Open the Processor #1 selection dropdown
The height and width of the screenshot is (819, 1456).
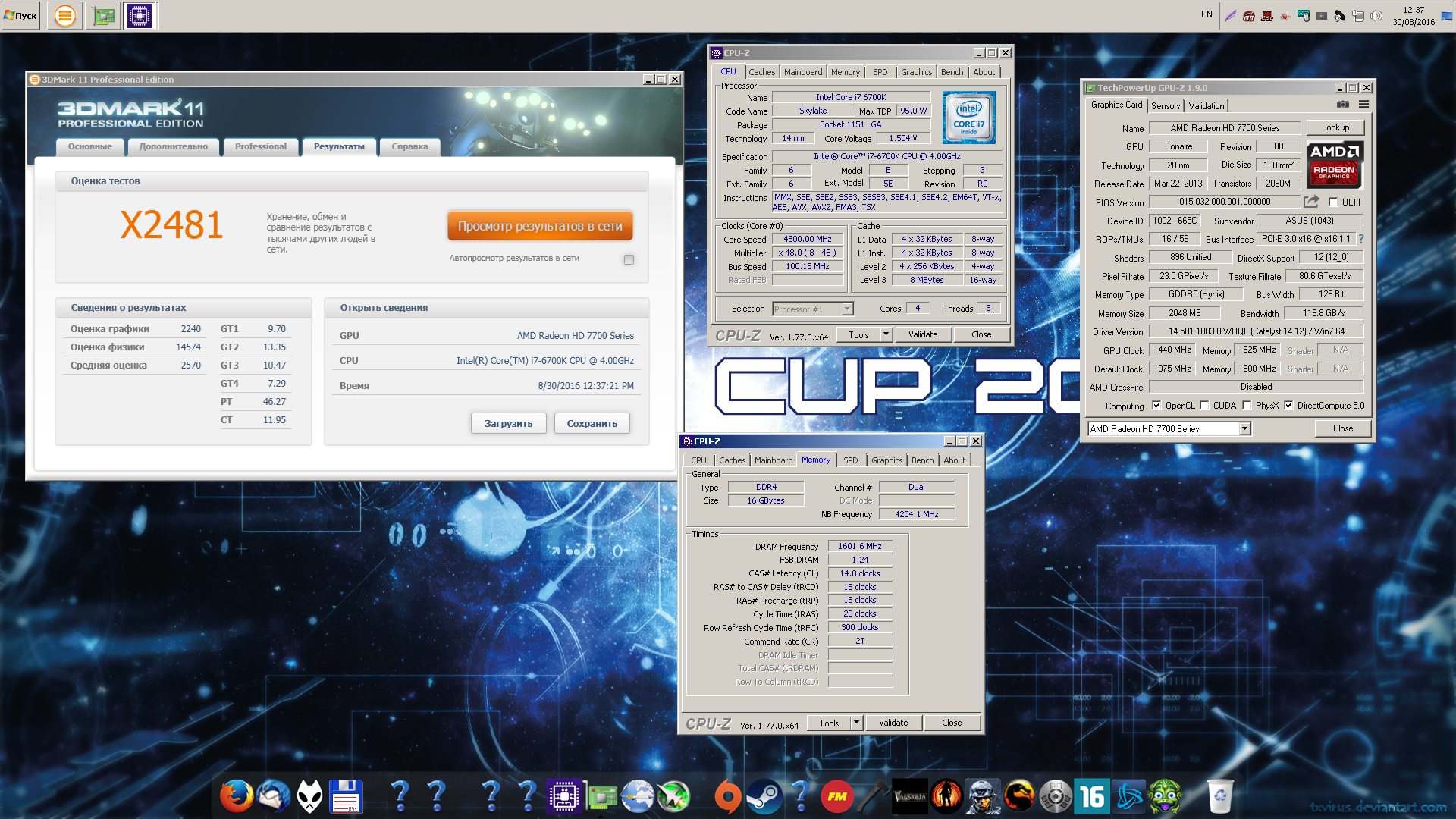point(813,309)
